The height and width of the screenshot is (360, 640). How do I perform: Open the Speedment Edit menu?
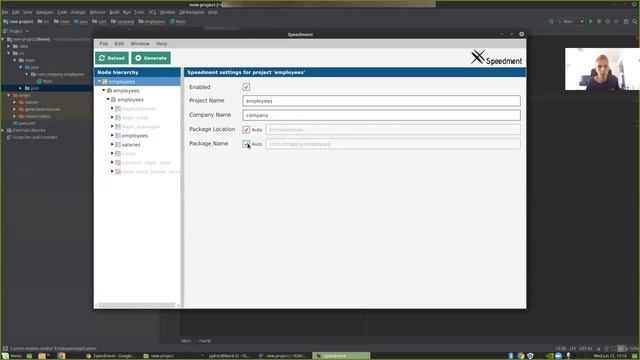coord(119,44)
